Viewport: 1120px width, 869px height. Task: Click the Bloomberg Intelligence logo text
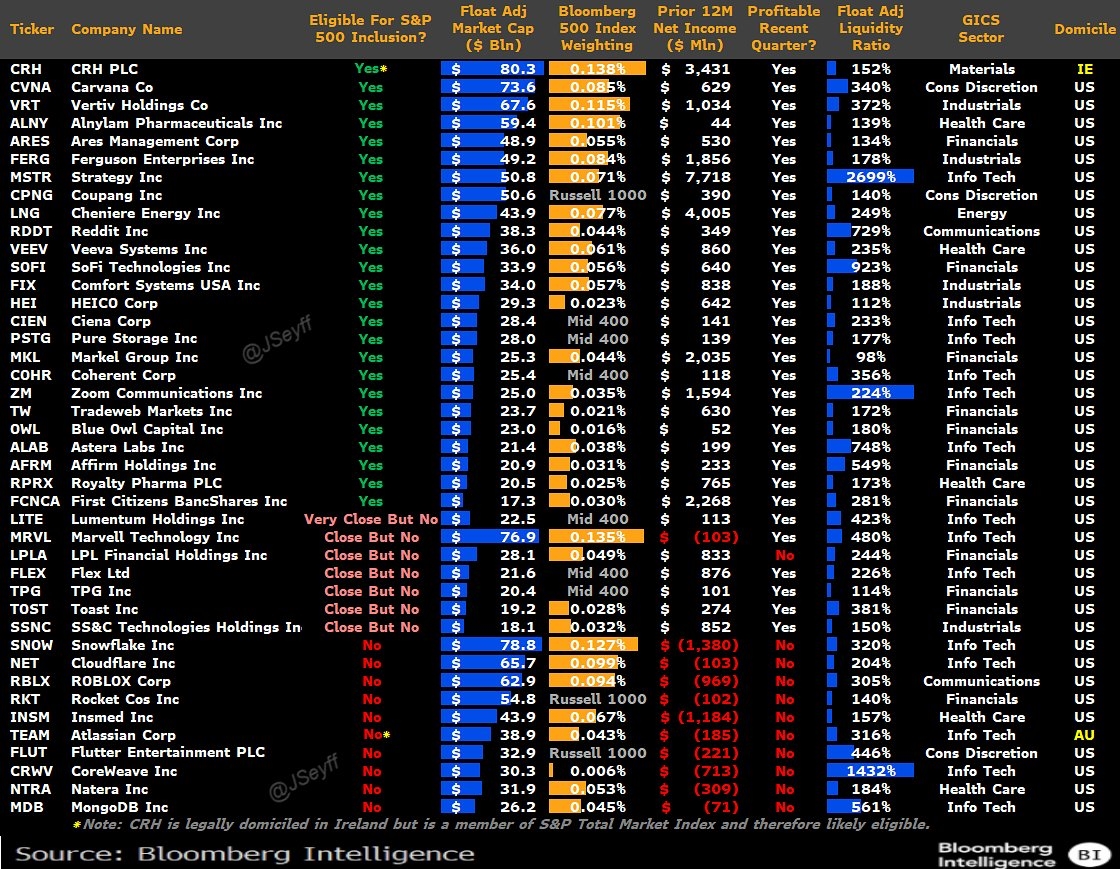995,853
